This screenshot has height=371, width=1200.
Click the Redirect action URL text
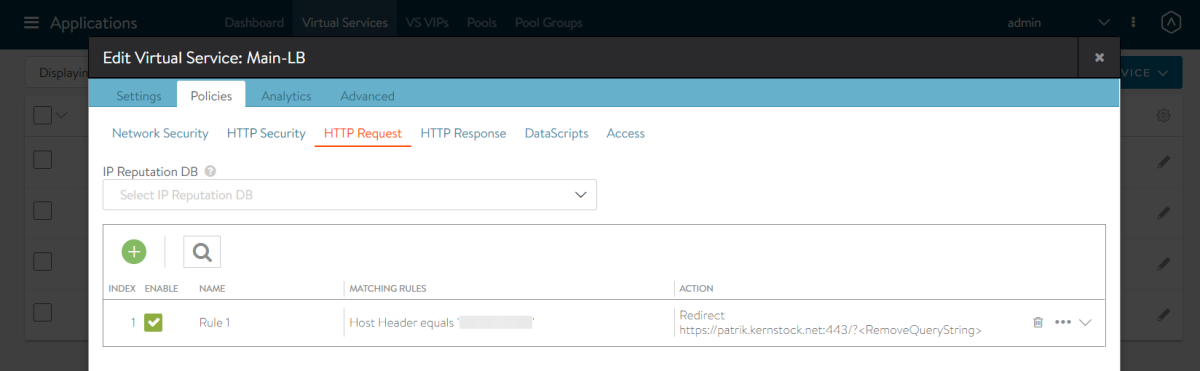click(x=830, y=329)
